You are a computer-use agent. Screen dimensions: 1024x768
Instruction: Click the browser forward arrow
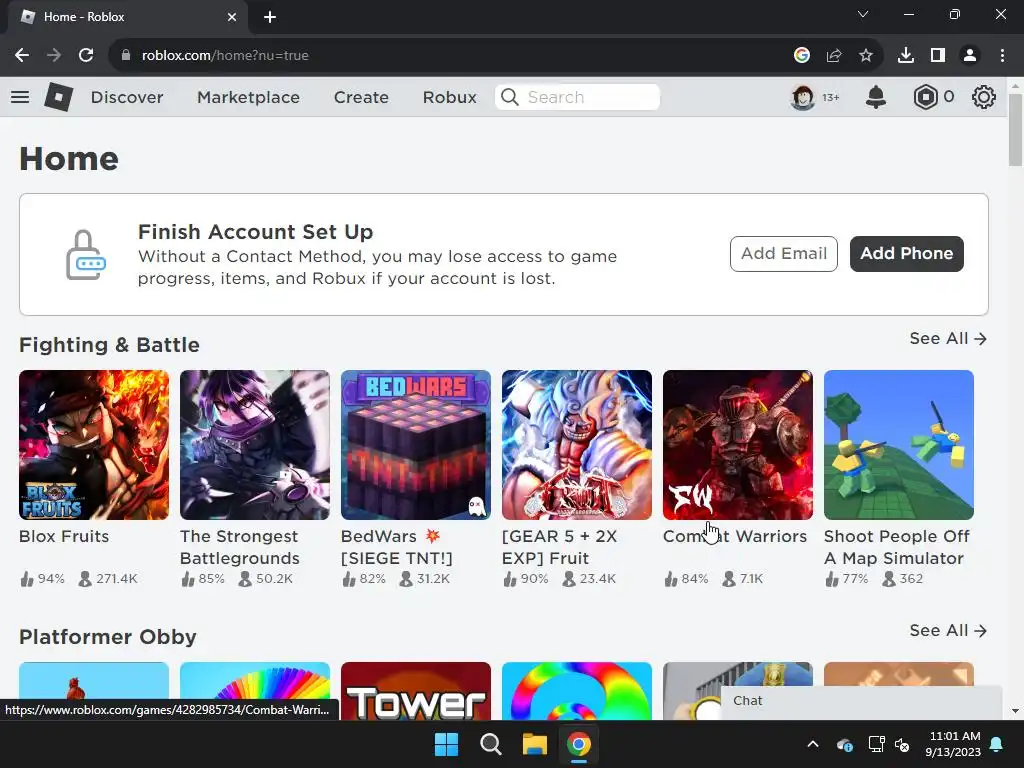click(54, 56)
